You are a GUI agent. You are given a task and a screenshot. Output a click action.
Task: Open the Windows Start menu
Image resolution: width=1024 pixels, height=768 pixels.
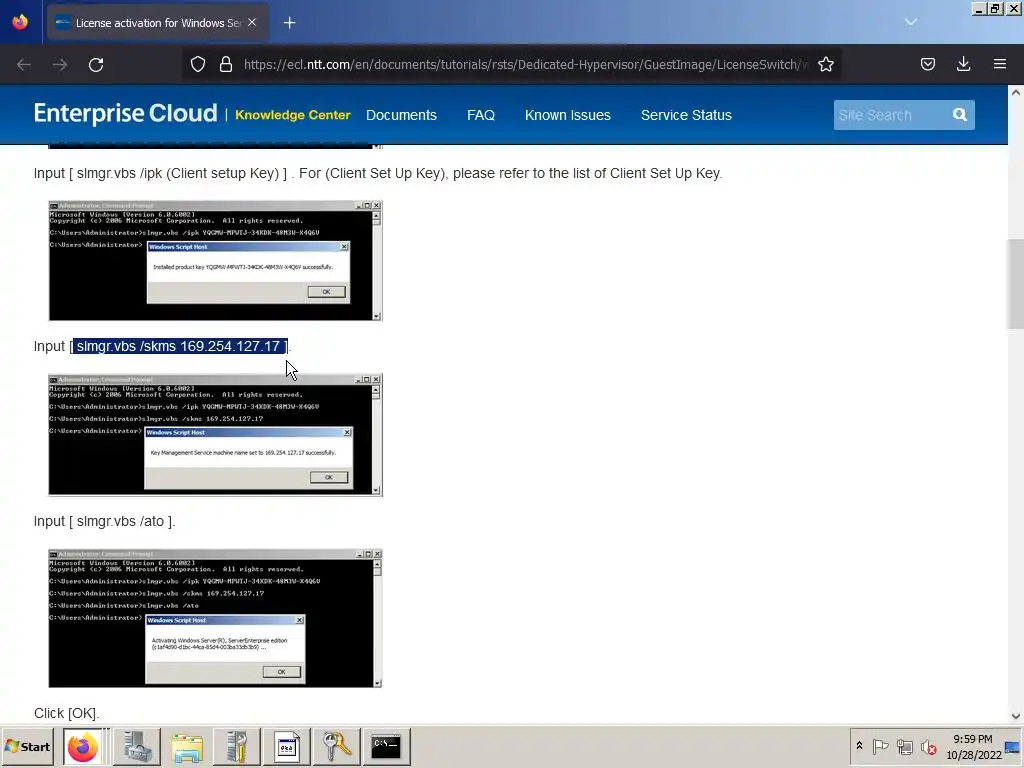pyautogui.click(x=27, y=746)
